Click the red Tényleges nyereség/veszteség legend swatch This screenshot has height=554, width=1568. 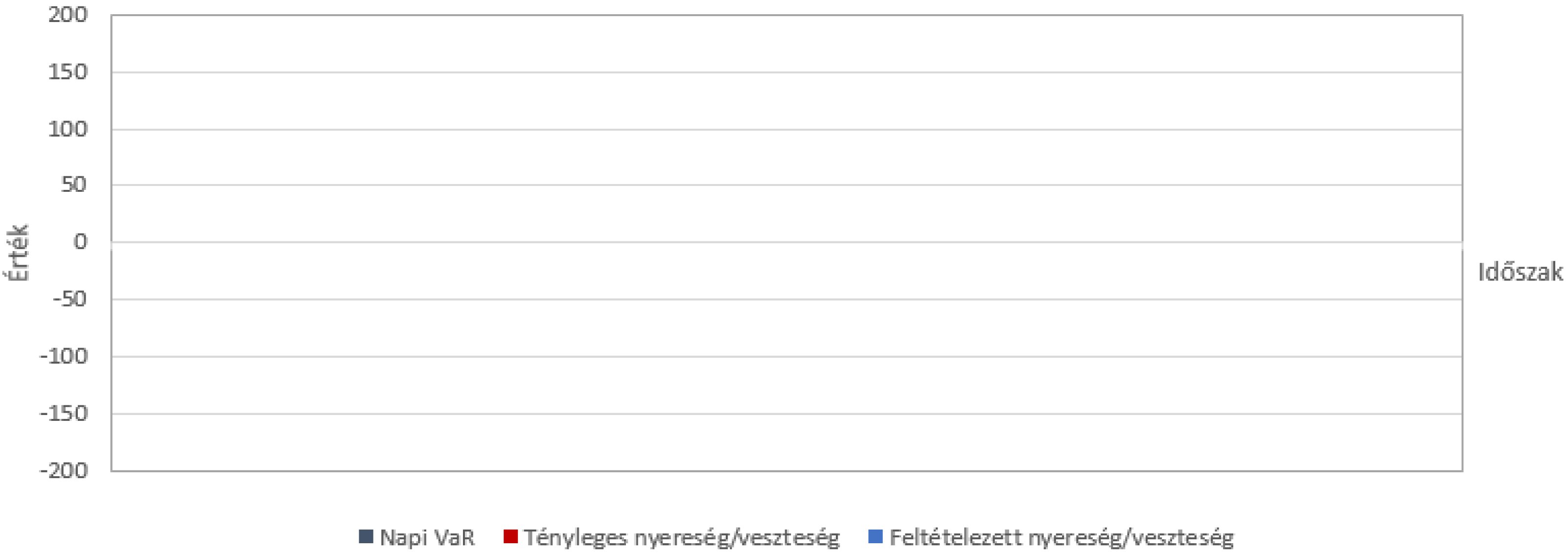[x=511, y=536]
